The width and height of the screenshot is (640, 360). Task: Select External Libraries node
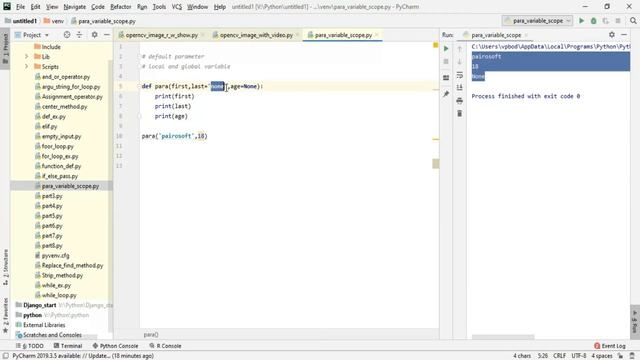(x=44, y=325)
